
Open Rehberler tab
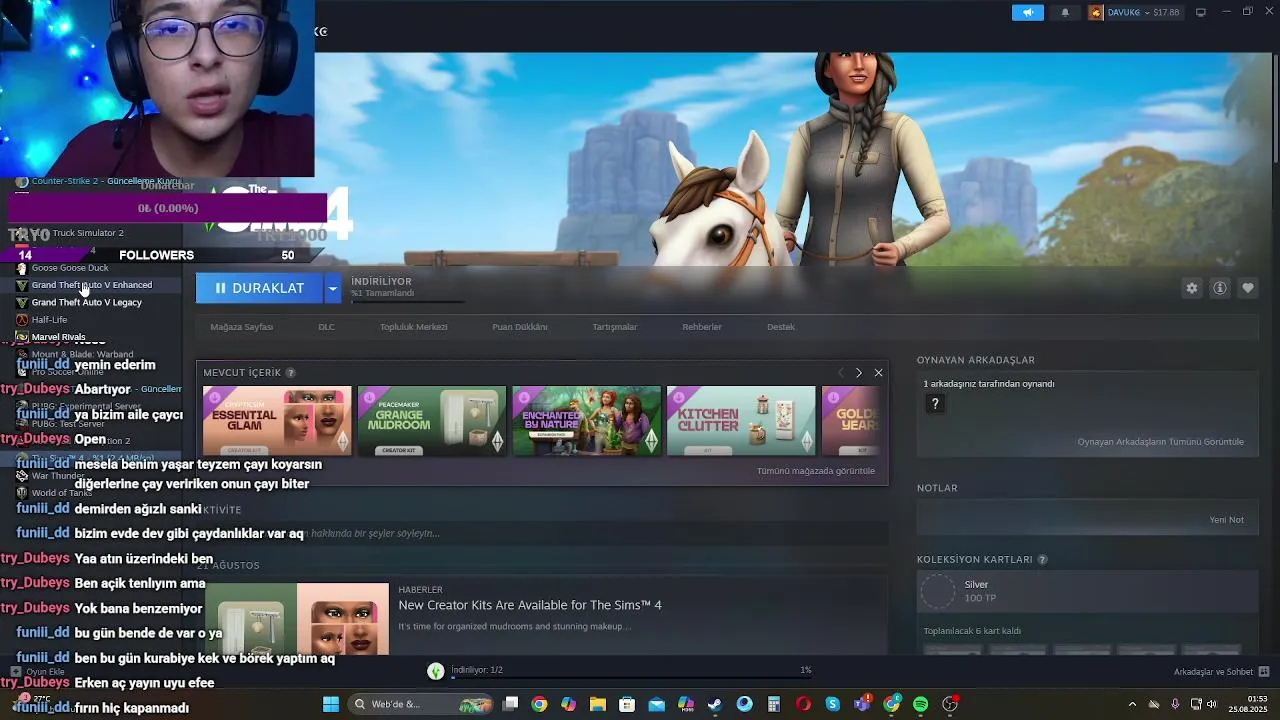tap(702, 327)
